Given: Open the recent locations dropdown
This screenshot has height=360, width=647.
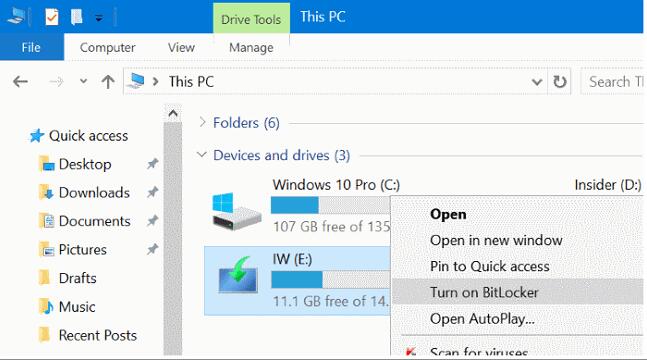Looking at the screenshot, I should pos(83,81).
